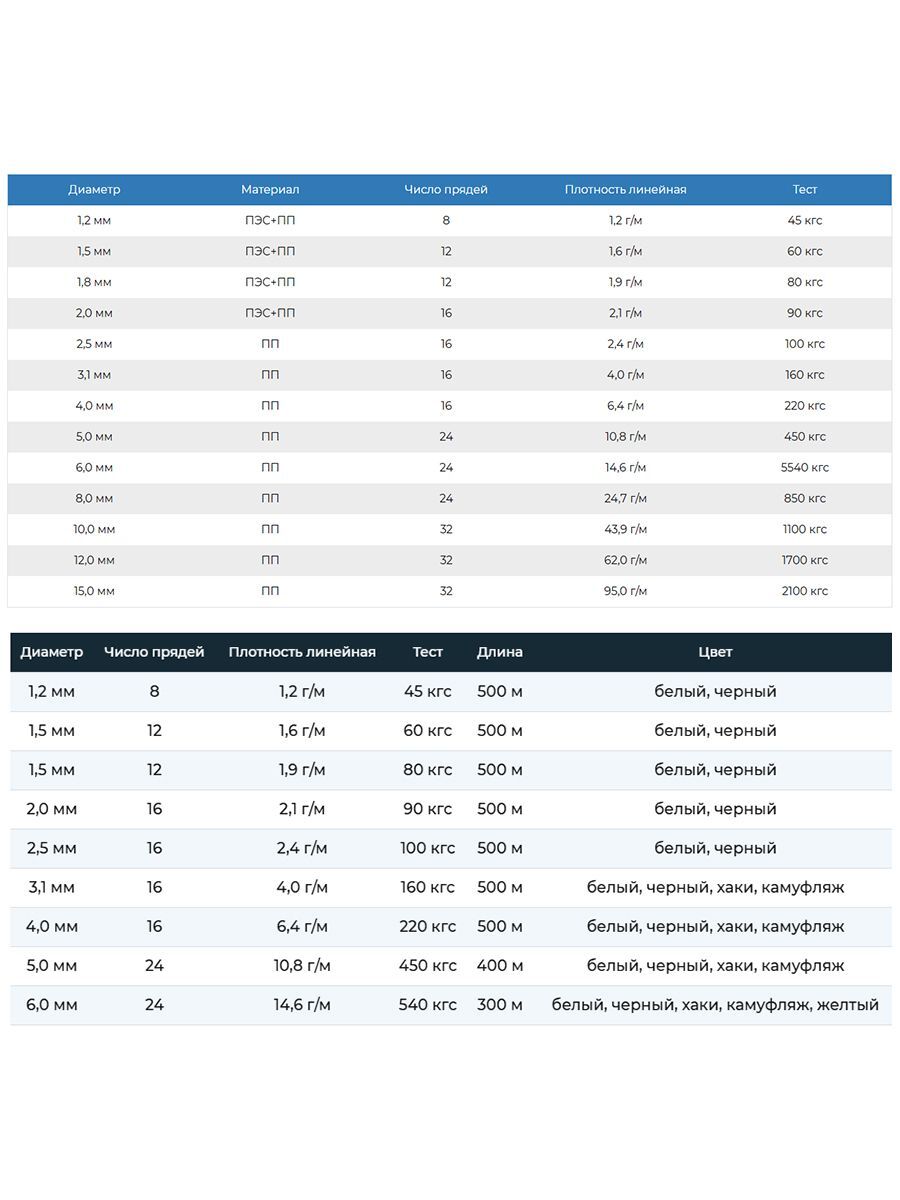
Task: Select the 10,0 мм diameter cell
Action: tap(94, 529)
